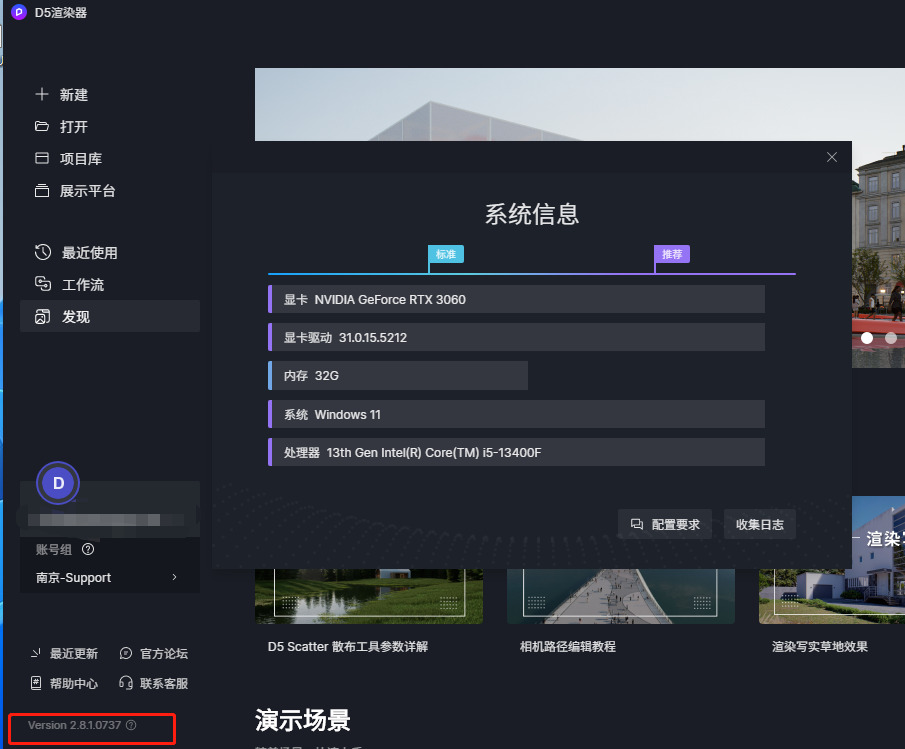Open the D5 Scatter tutorial thumbnail
905x749 pixels.
click(369, 596)
